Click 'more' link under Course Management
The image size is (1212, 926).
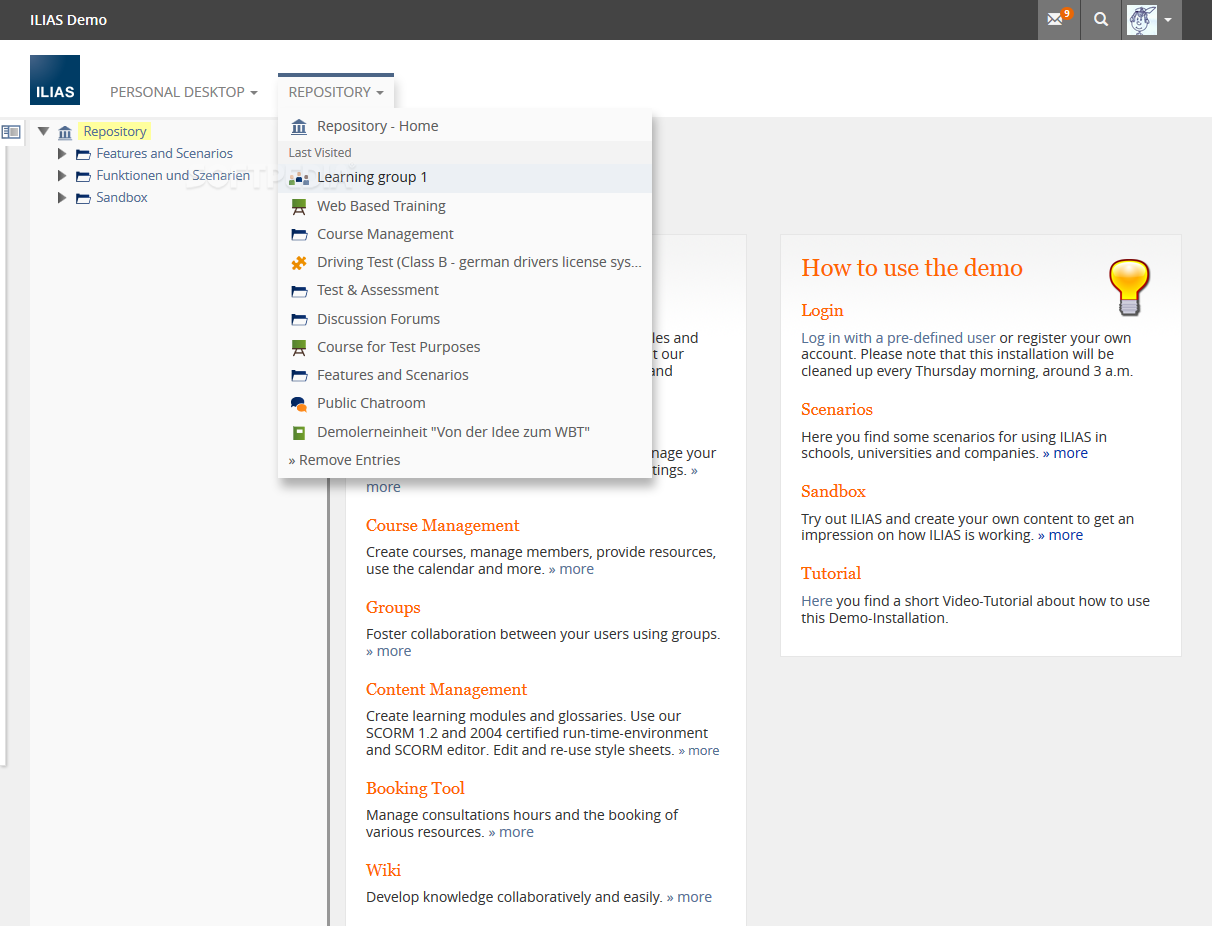coord(571,569)
